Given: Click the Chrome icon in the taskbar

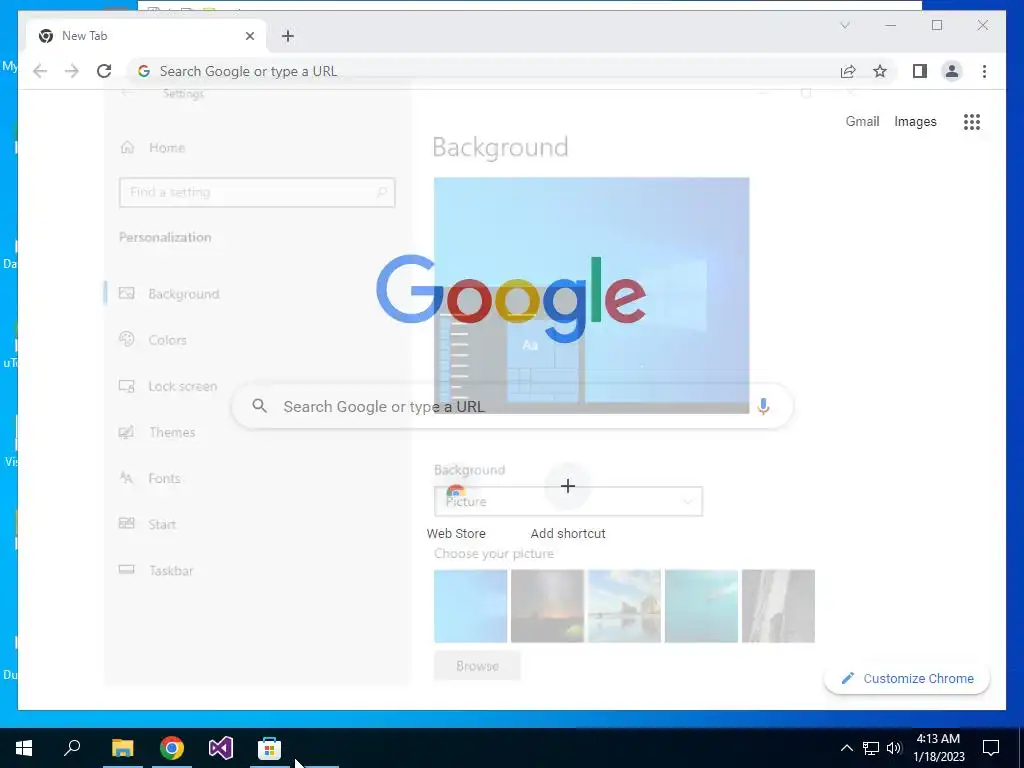Looking at the screenshot, I should coord(172,748).
